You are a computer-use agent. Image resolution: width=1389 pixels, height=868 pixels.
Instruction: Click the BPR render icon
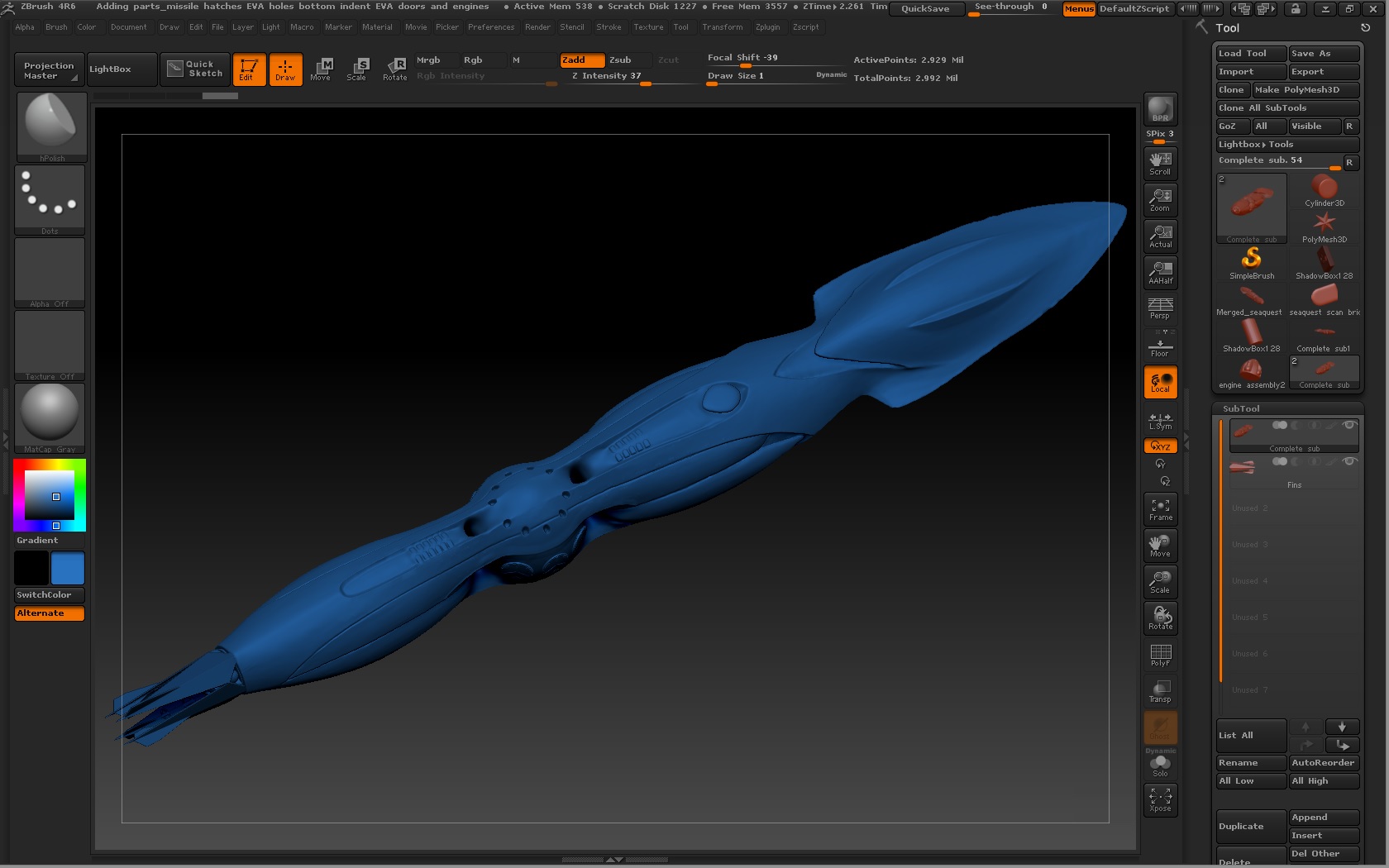click(1158, 108)
